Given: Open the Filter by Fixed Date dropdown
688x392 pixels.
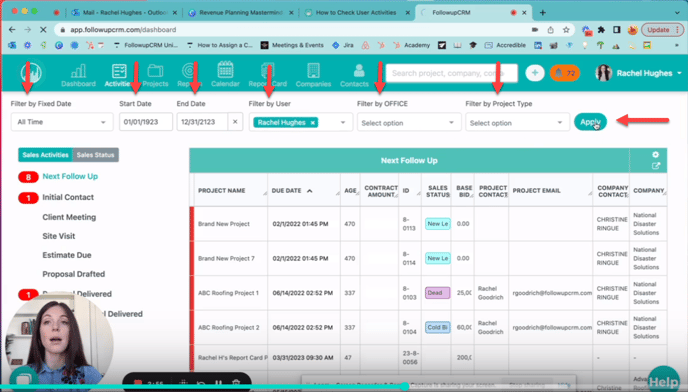Looking at the screenshot, I should pyautogui.click(x=62, y=122).
